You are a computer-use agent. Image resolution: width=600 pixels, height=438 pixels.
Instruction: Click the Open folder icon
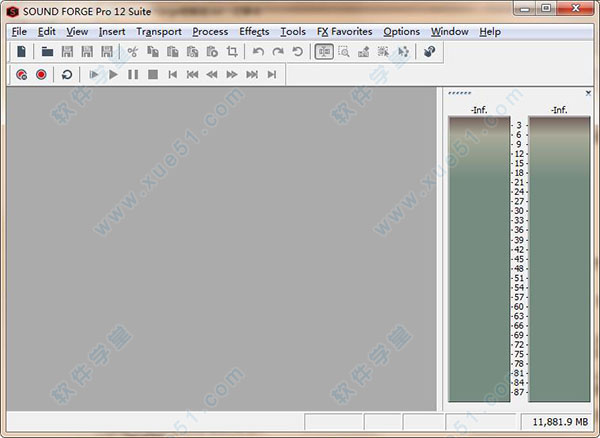point(47,52)
